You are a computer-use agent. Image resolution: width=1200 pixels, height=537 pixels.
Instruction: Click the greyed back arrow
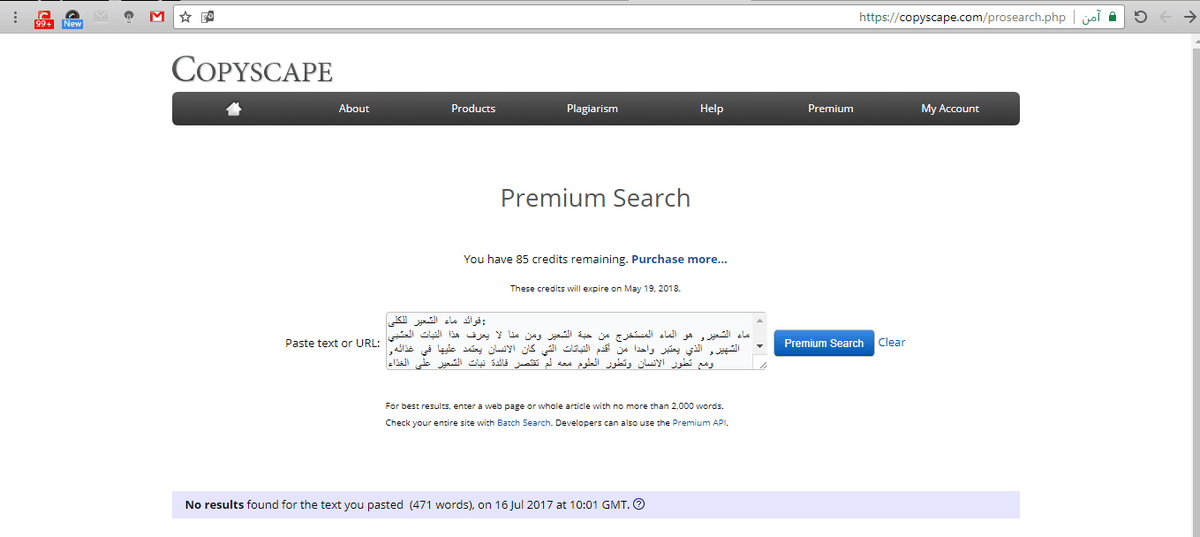1165,17
